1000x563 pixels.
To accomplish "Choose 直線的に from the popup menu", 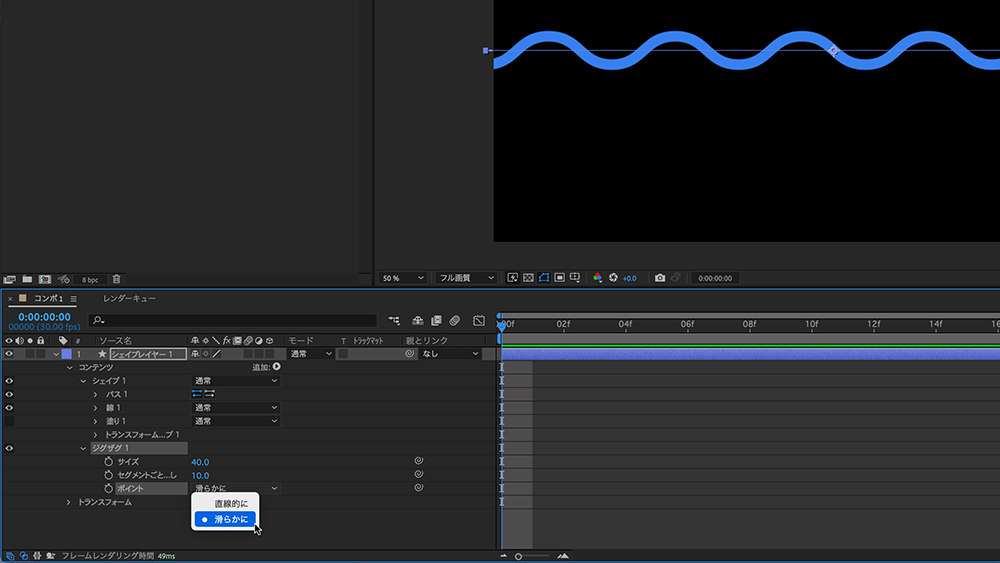I will tap(231, 503).
